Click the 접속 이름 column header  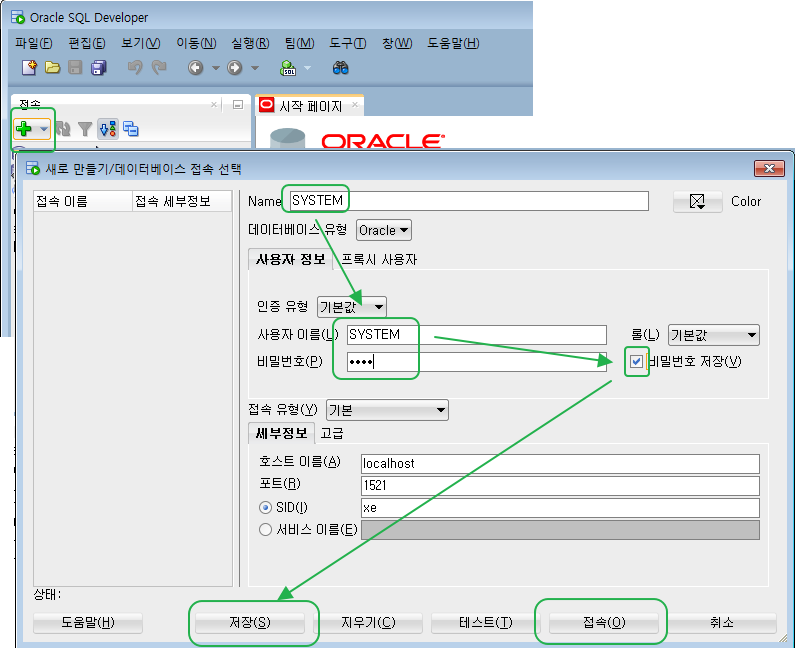(x=83, y=202)
